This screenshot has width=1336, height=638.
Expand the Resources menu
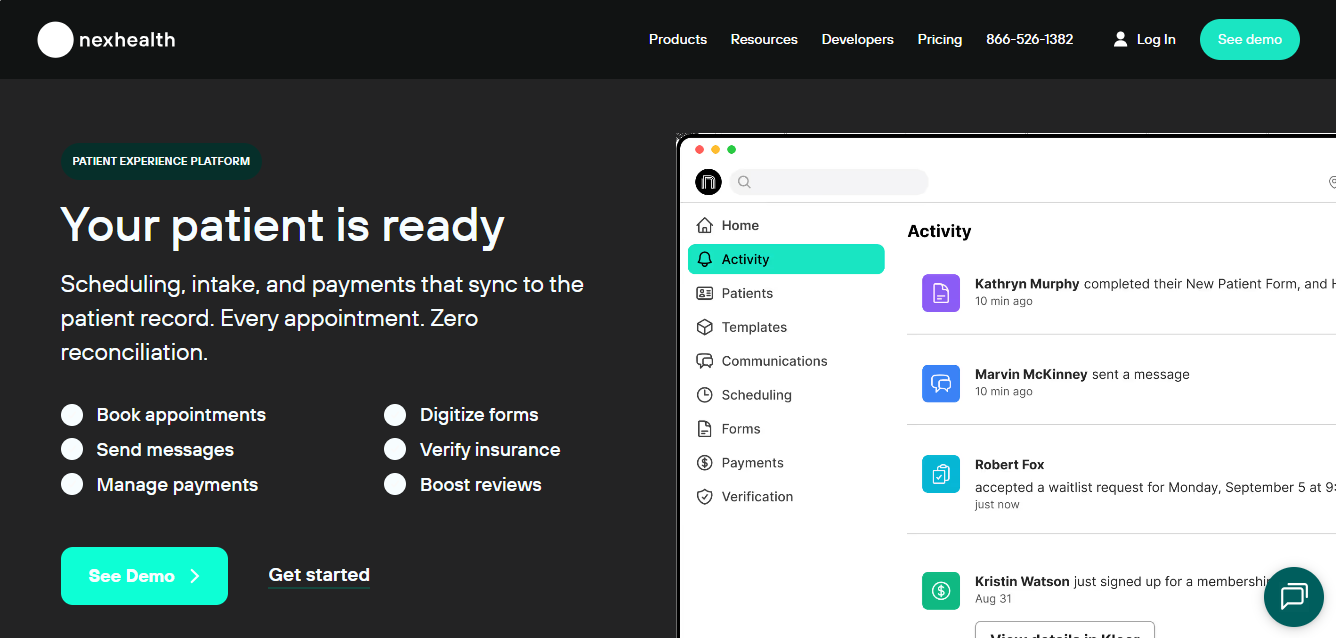764,39
